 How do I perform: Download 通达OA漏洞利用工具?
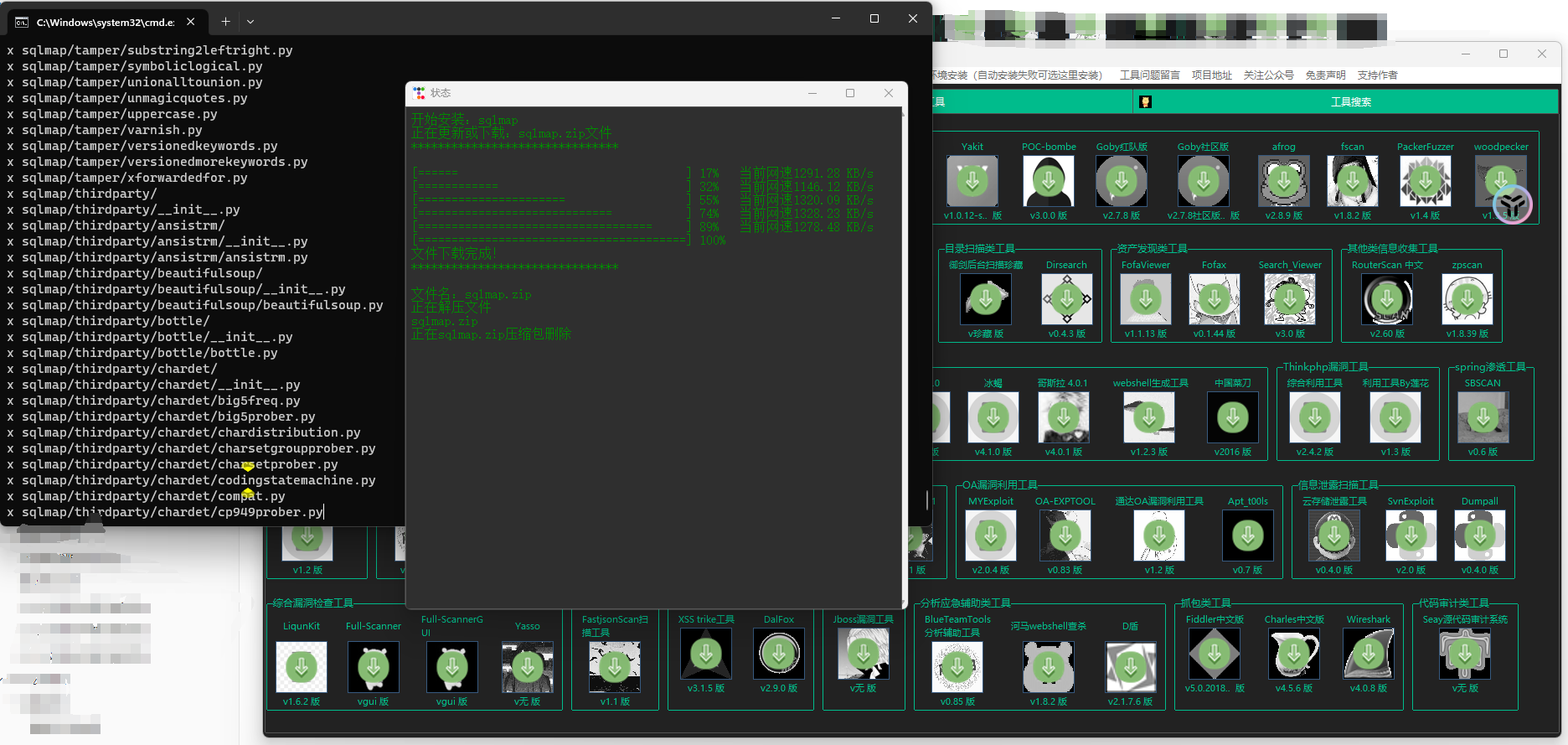pyautogui.click(x=1159, y=535)
